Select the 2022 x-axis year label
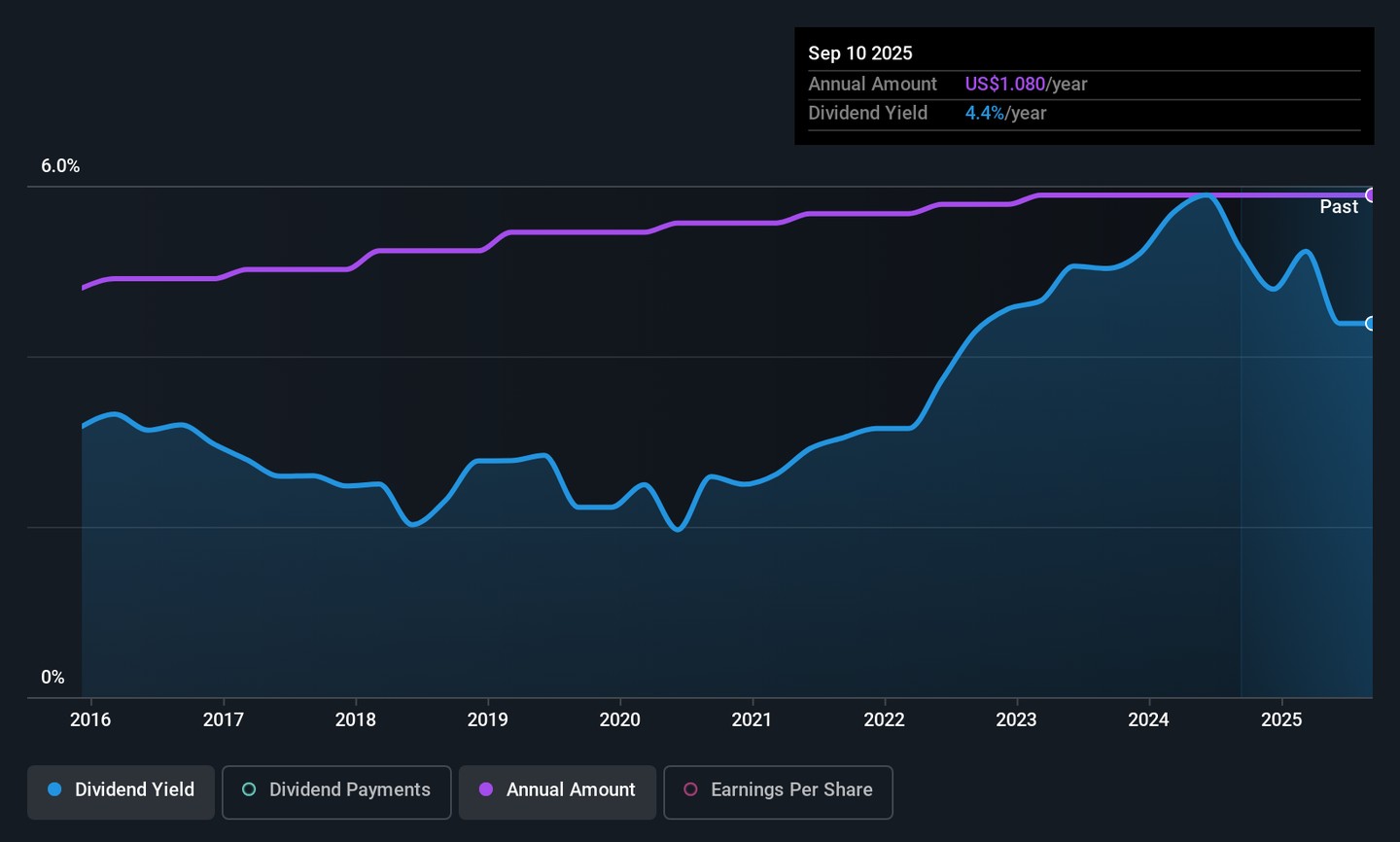Viewport: 1400px width, 842px height. click(885, 720)
